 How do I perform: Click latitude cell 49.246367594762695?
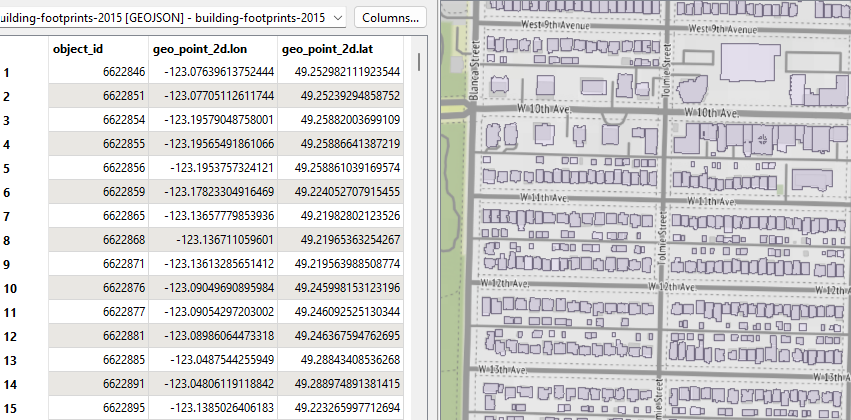pos(340,336)
